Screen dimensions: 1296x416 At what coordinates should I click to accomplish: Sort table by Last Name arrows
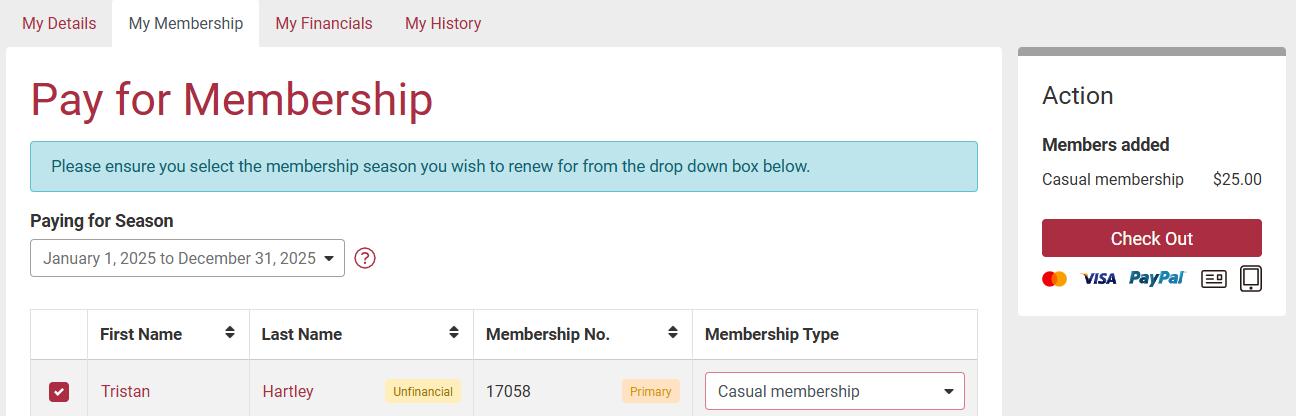pyautogui.click(x=454, y=333)
